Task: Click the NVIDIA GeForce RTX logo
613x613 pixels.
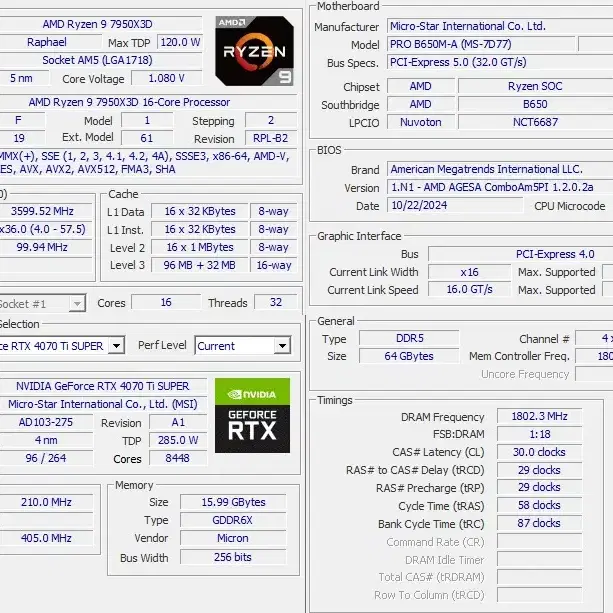Action: pyautogui.click(x=253, y=415)
